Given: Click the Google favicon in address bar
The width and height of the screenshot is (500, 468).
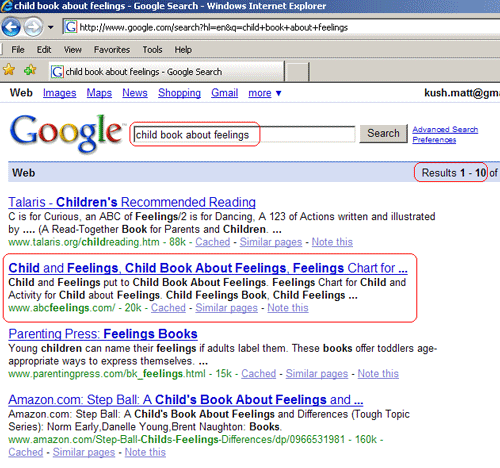Looking at the screenshot, I should coord(71,27).
